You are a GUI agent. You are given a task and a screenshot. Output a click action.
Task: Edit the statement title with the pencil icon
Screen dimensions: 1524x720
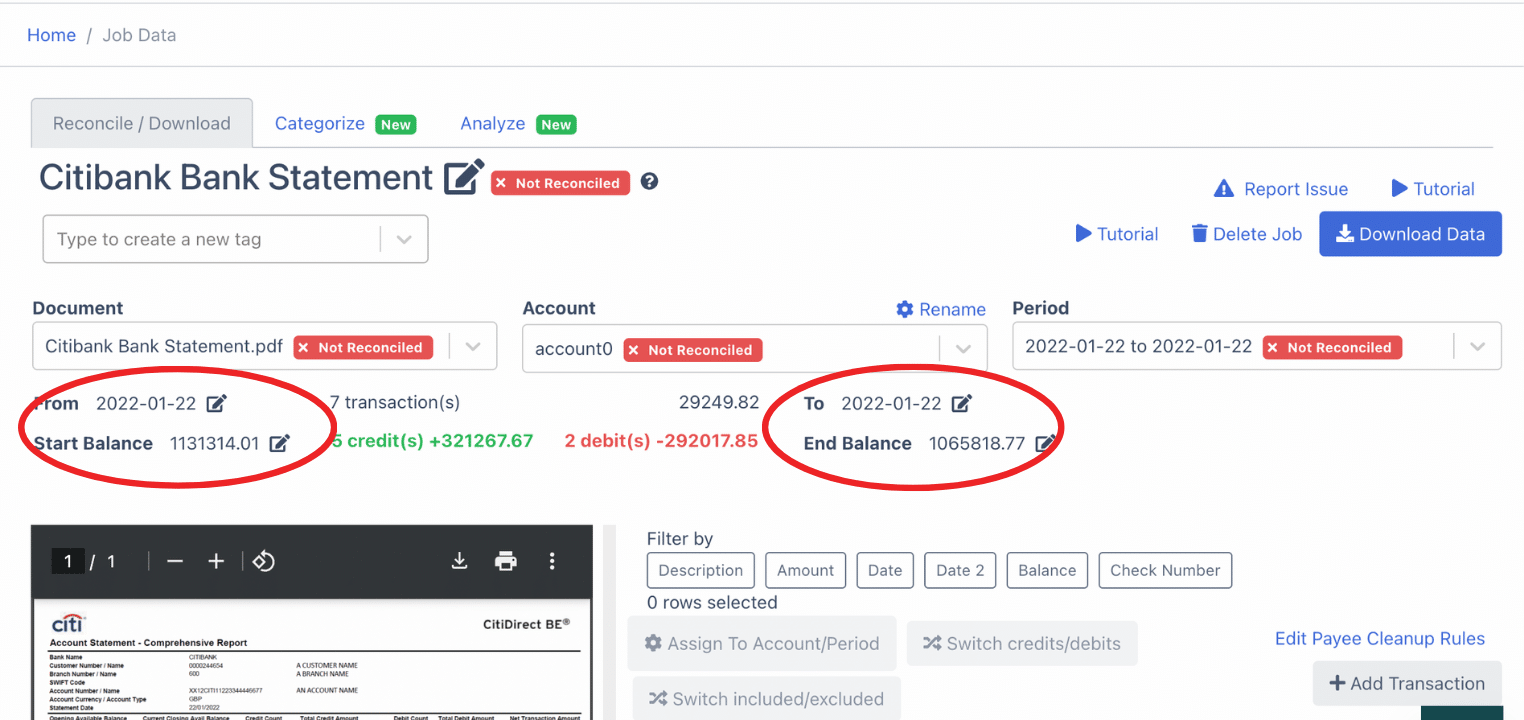(463, 177)
